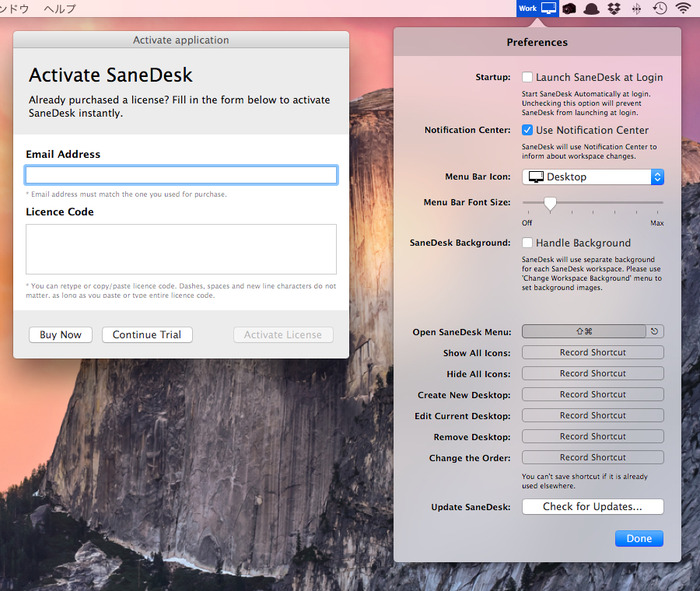
Task: Record shortcut for Remove Desktop
Action: pos(593,436)
